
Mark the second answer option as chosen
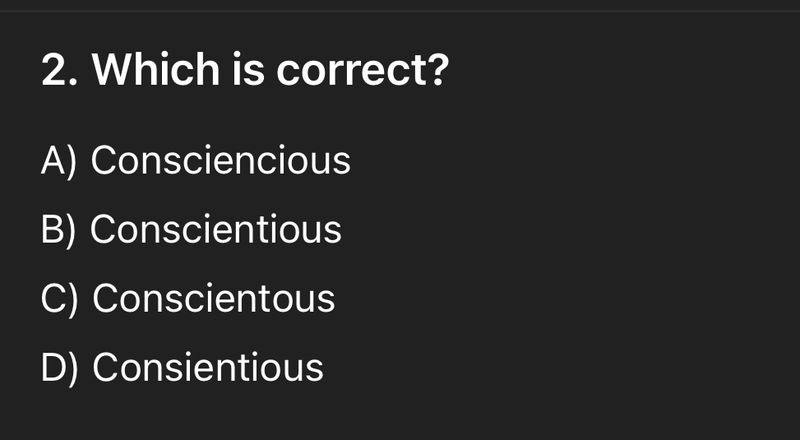(x=191, y=230)
